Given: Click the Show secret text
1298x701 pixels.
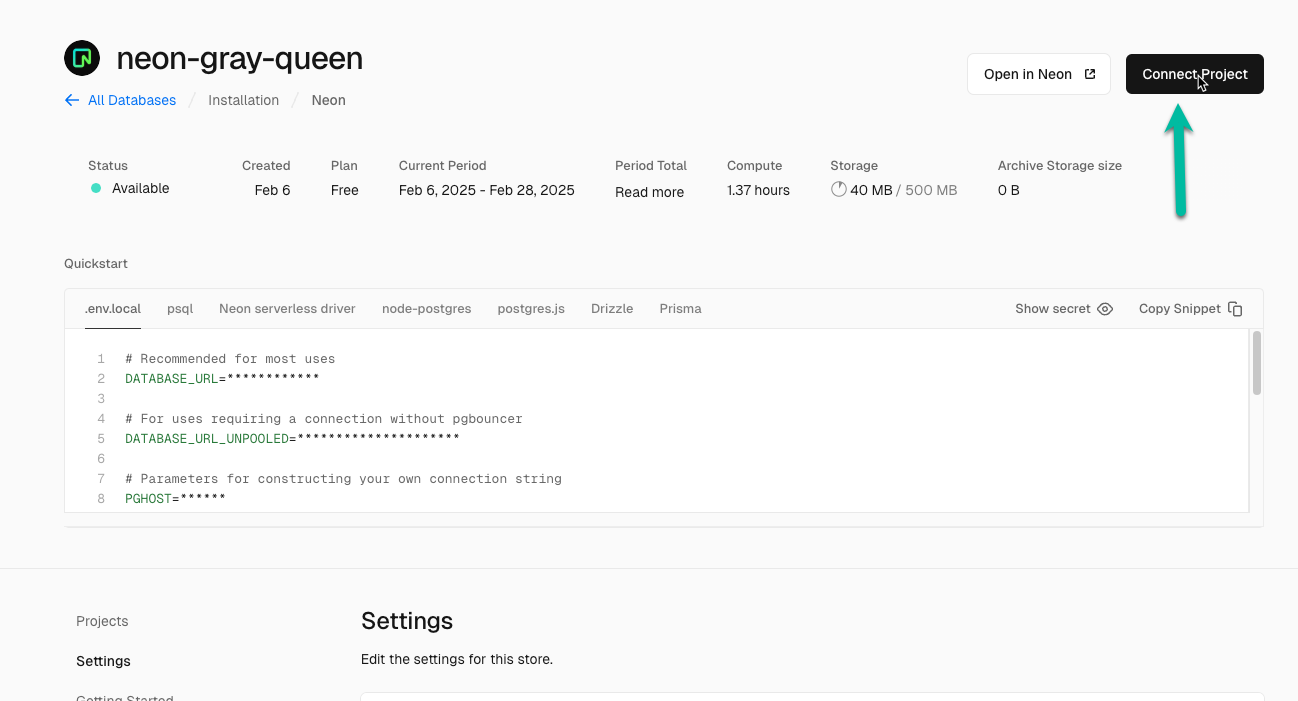Looking at the screenshot, I should [1053, 309].
